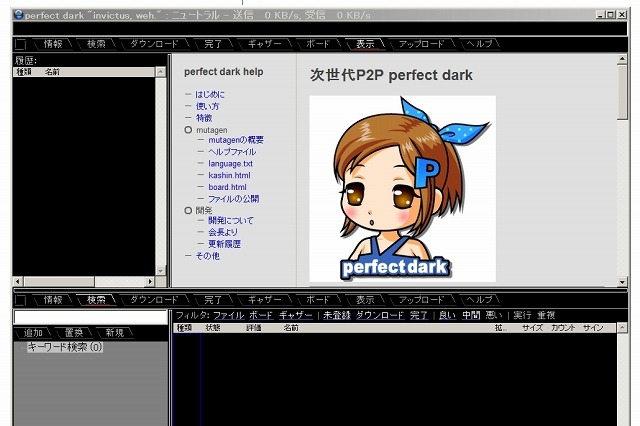The height and width of the screenshot is (426, 640).
Task: Select top panel 表示 tab
Action: (x=365, y=44)
